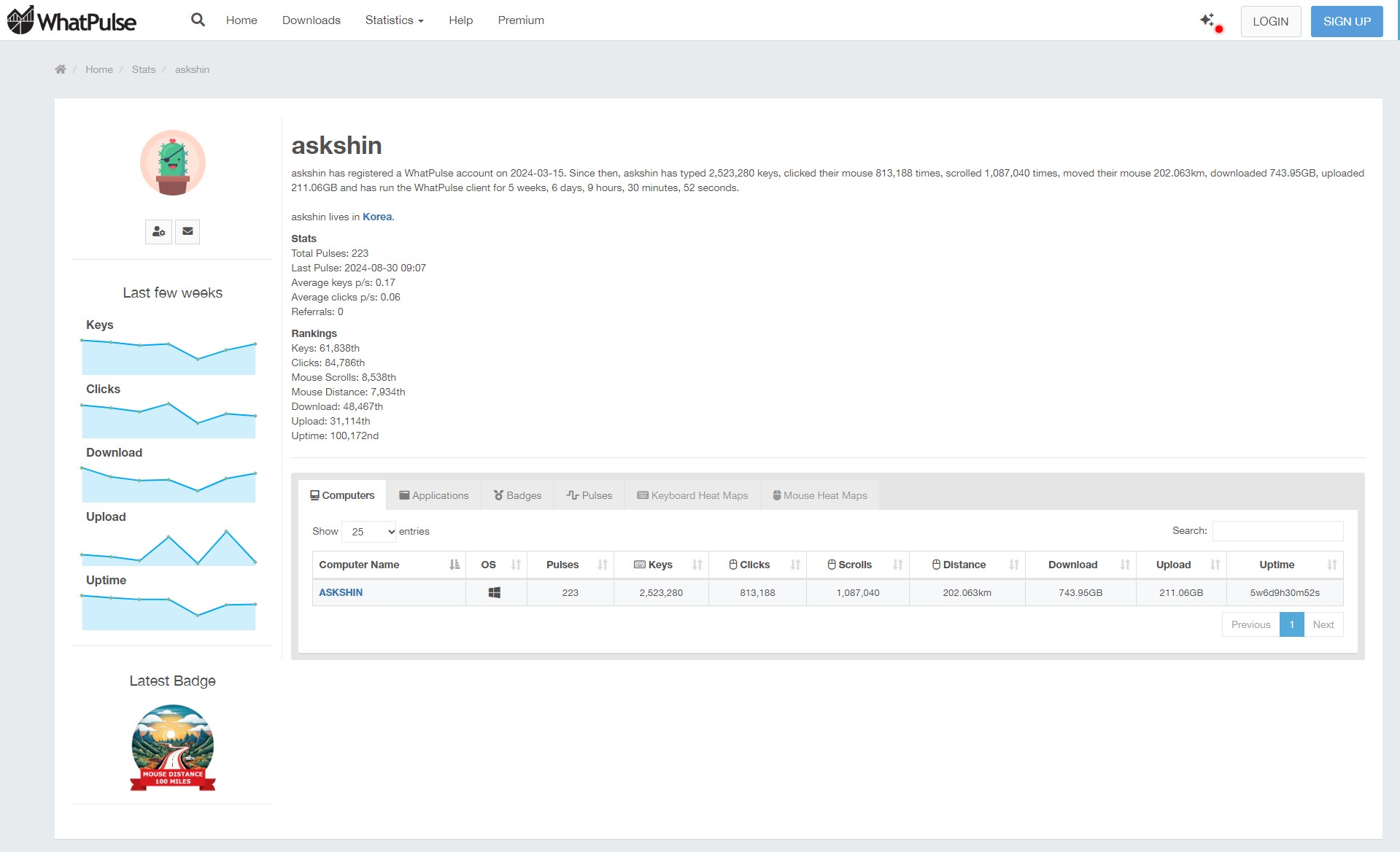The height and width of the screenshot is (852, 1400).
Task: Sort table by Pulses column
Action: point(571,565)
